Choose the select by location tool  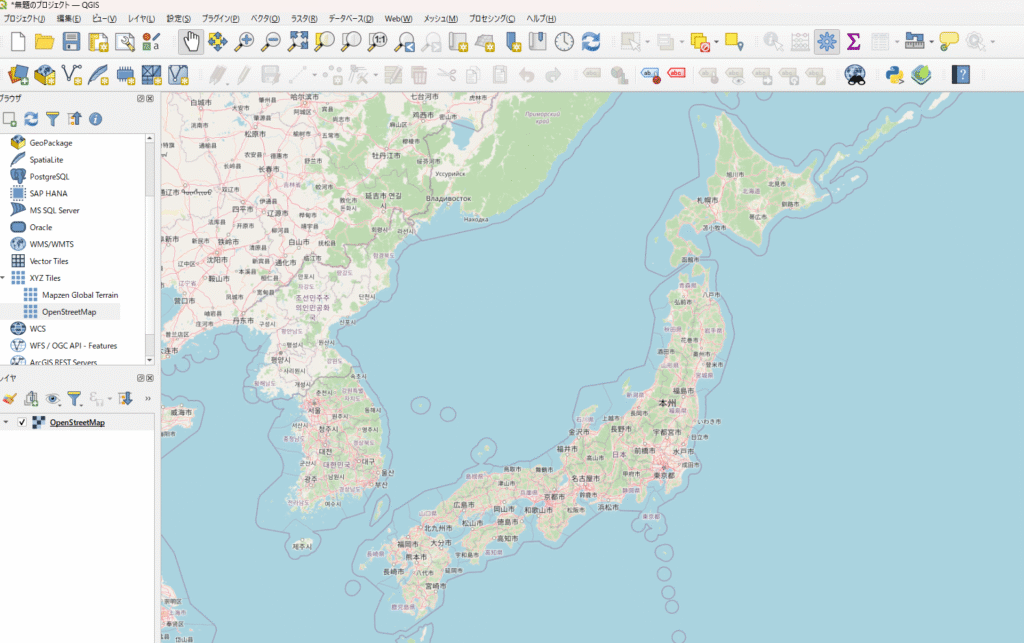coord(734,42)
